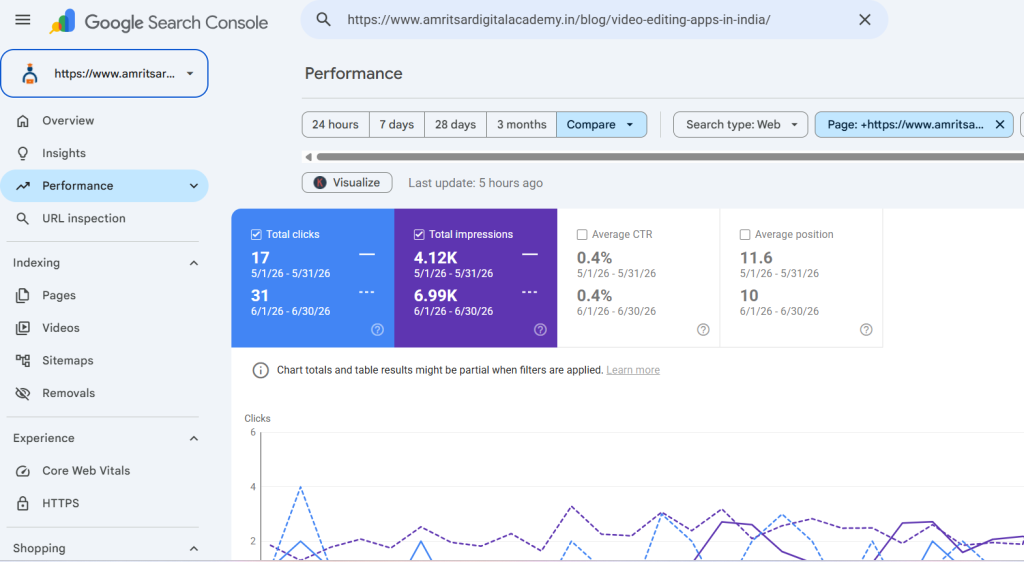1024x562 pixels.
Task: Clear the URL search field with X
Action: click(865, 20)
